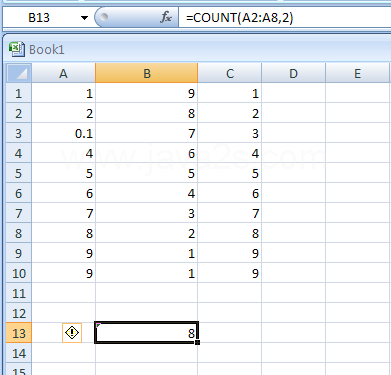Select row 13 header
The image size is (391, 375).
tap(19, 333)
